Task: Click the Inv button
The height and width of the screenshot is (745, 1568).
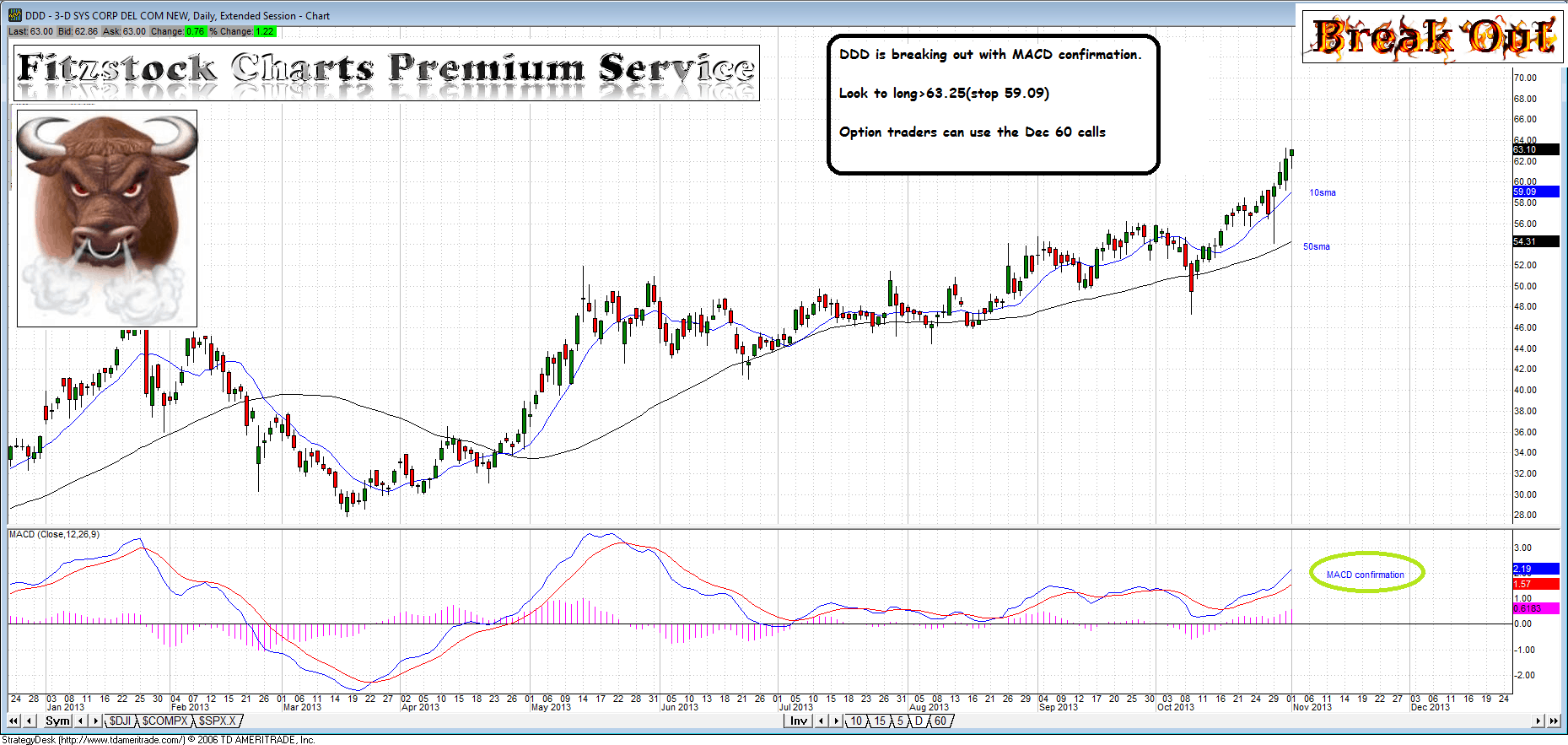Action: 798,721
